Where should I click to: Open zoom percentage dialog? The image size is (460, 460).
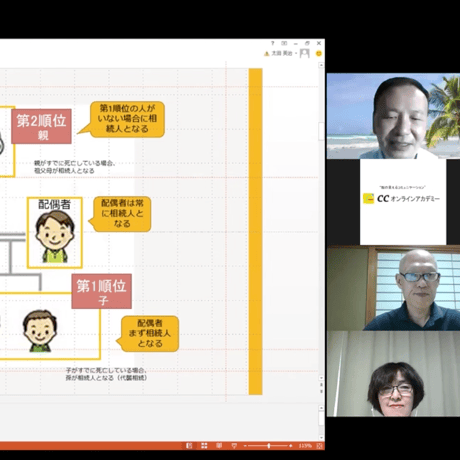pos(305,446)
